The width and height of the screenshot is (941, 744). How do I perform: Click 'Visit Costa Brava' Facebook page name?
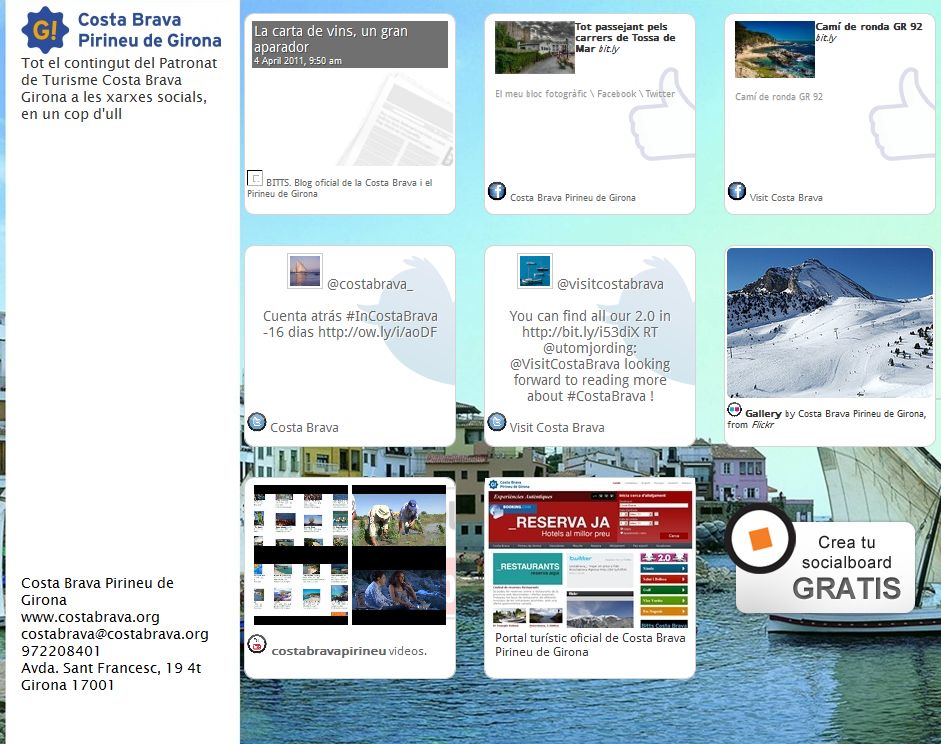coord(786,197)
